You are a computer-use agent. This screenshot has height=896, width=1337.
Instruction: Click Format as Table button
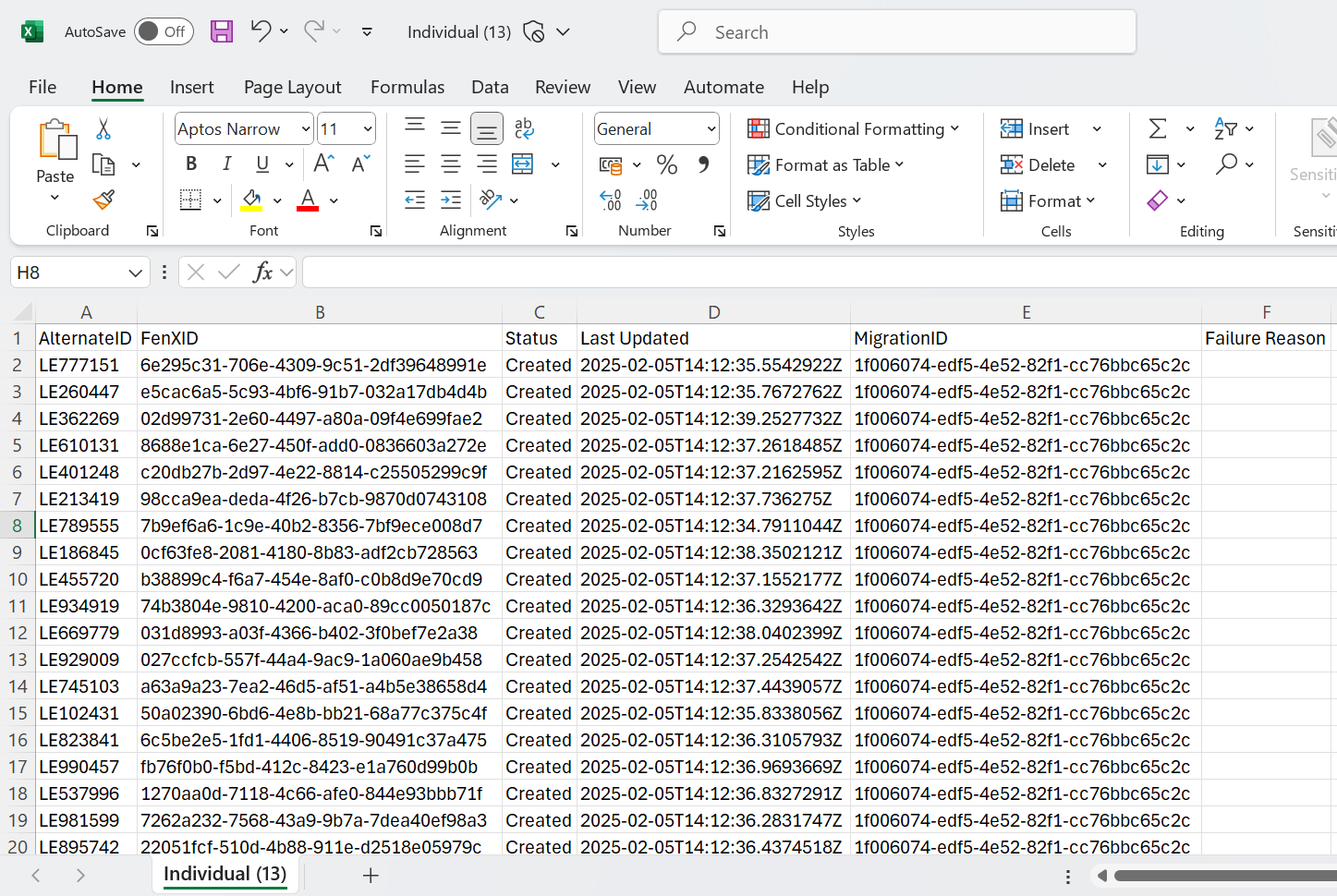(x=825, y=165)
